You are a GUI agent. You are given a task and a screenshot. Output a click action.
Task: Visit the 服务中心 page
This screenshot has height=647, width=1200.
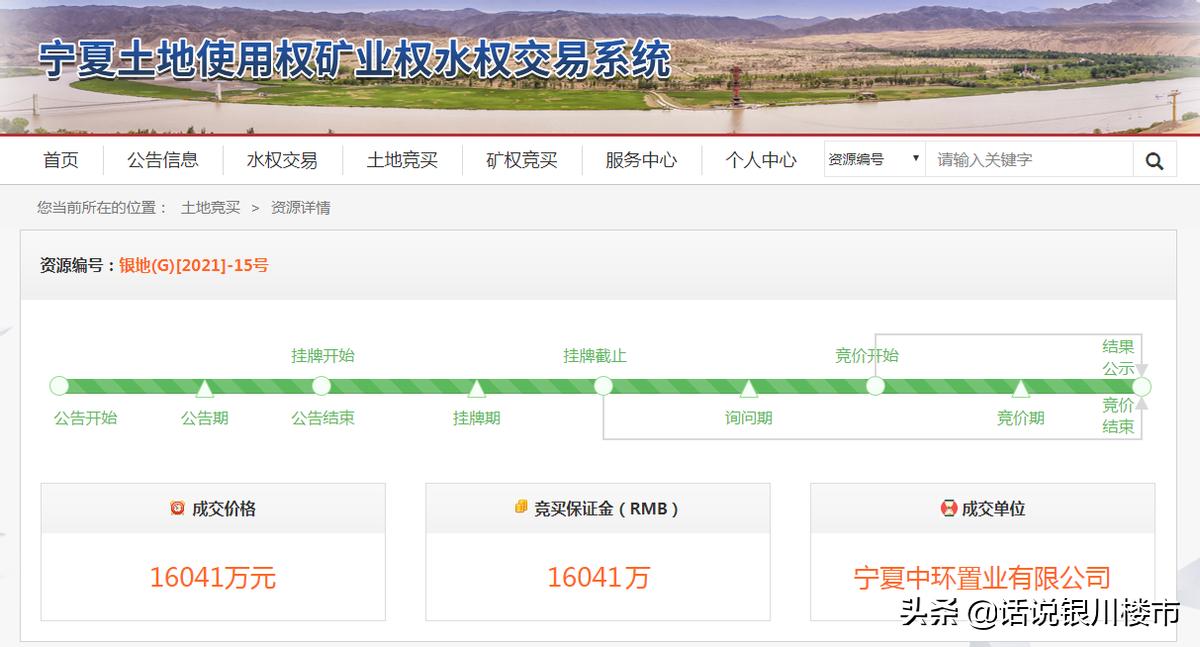[640, 159]
